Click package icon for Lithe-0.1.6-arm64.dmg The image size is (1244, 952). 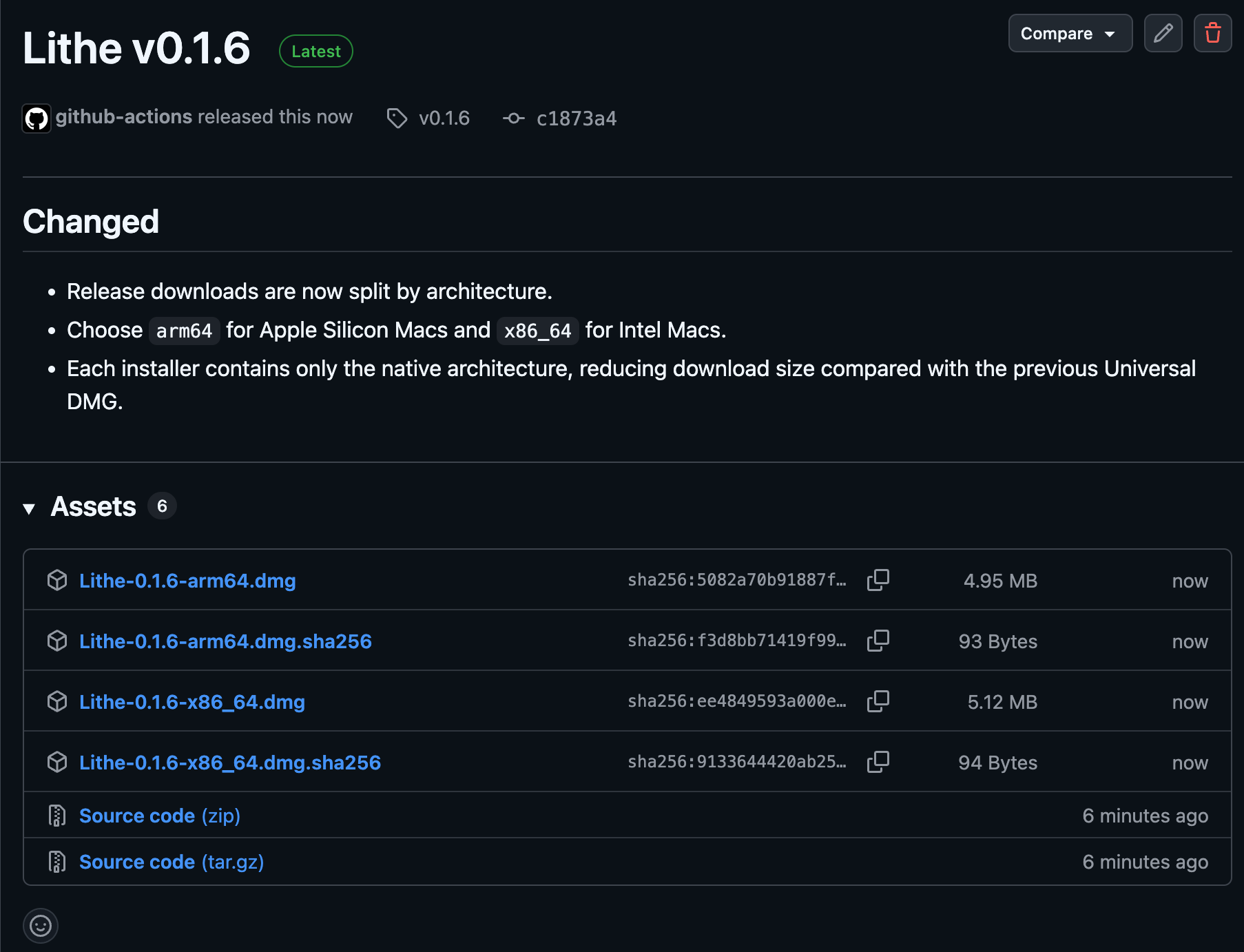coord(57,581)
